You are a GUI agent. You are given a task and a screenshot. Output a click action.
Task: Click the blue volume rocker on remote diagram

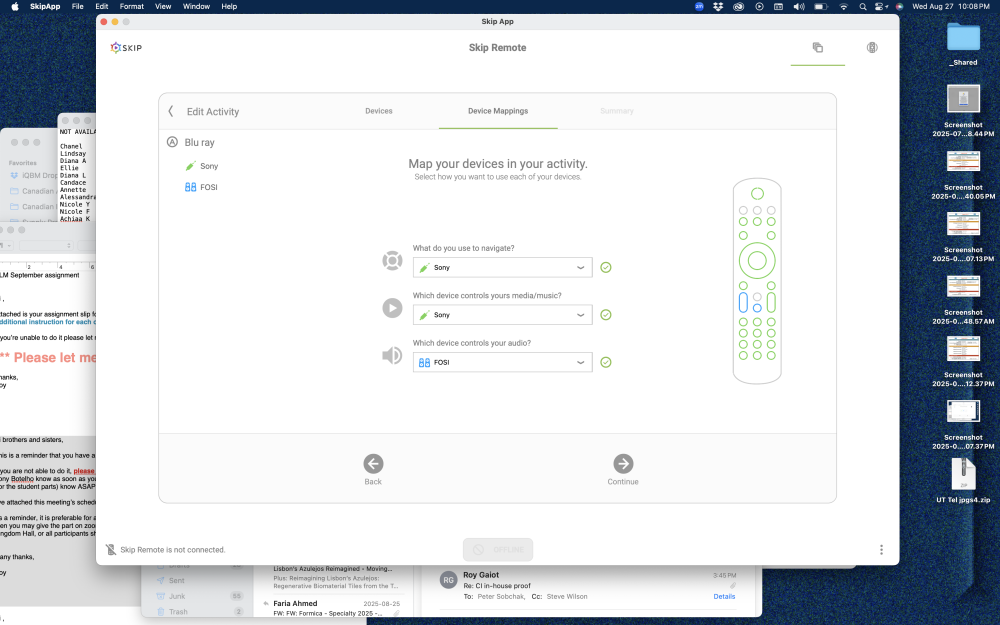[x=743, y=302]
